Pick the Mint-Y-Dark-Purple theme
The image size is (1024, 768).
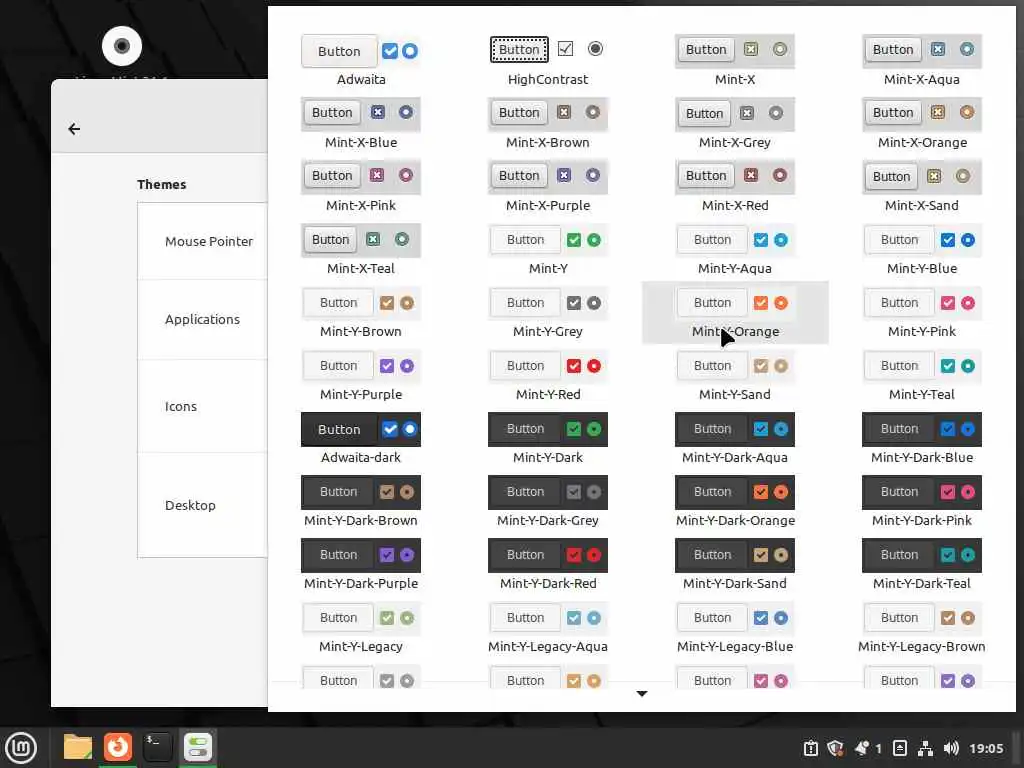pos(360,566)
